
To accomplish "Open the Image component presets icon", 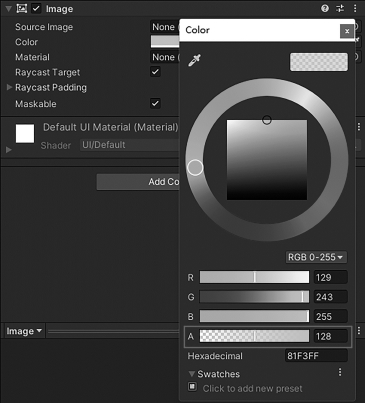I will point(340,9).
